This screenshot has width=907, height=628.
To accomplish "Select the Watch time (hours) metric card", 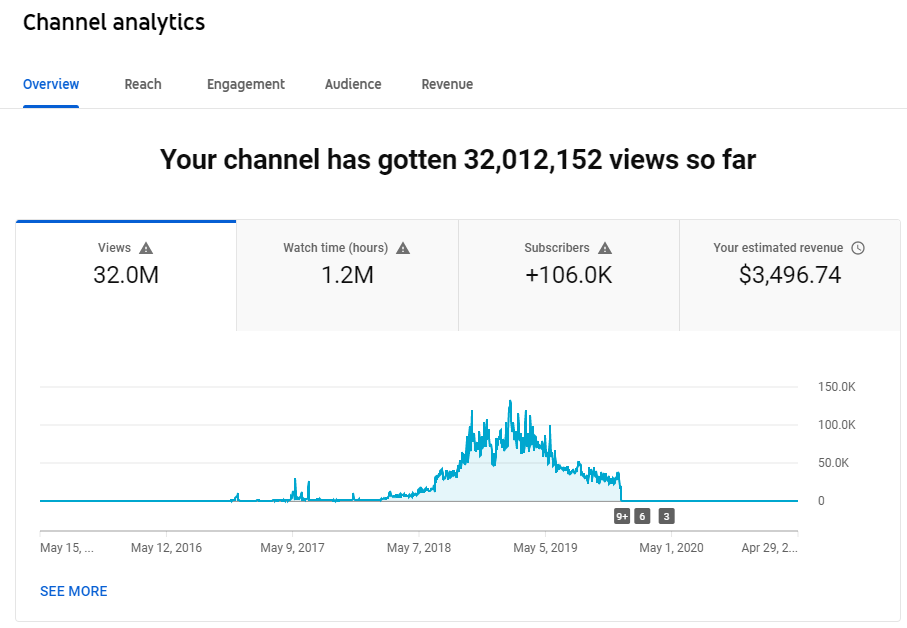I will 347,275.
